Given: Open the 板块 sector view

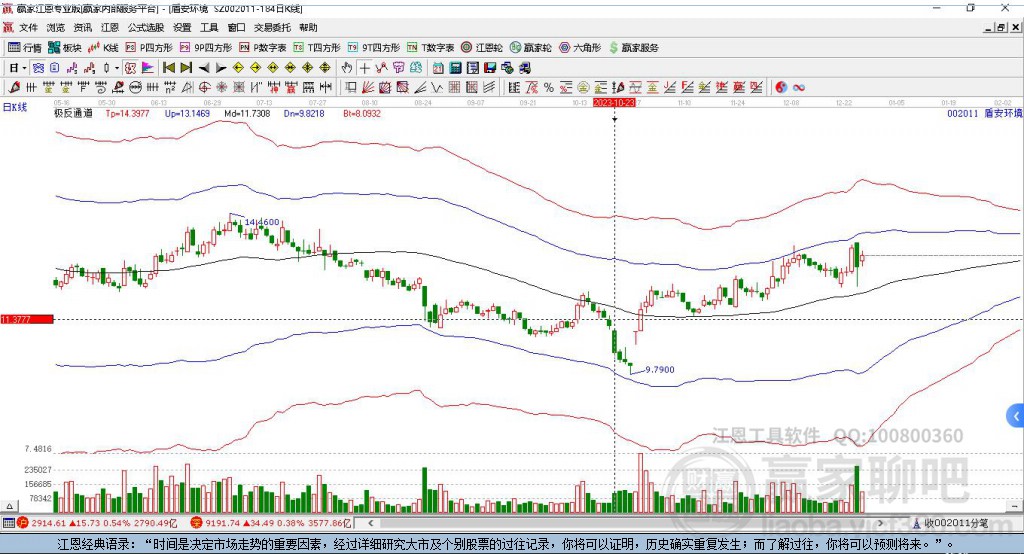Looking at the screenshot, I should (64, 48).
